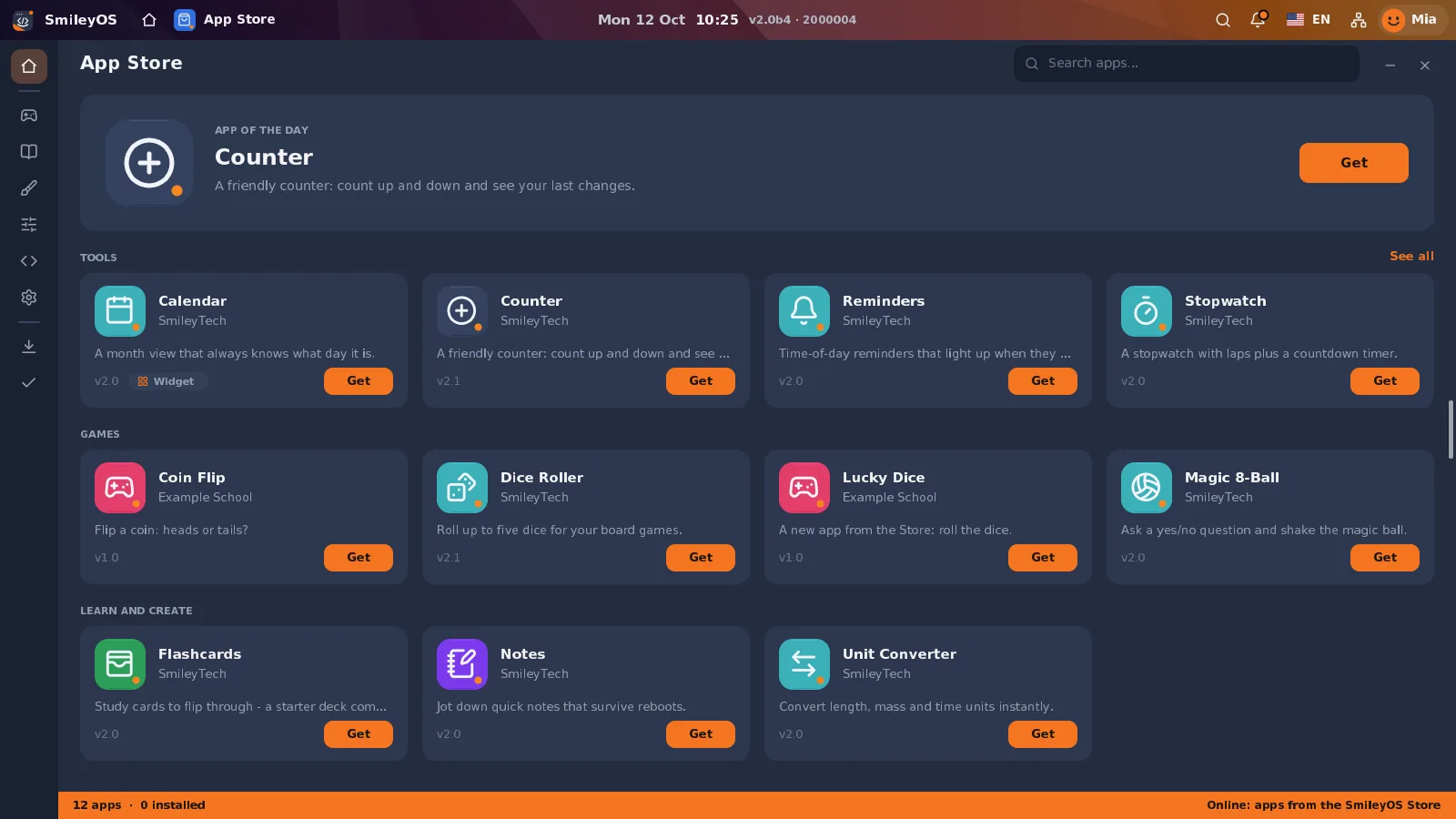Click the Flashcards app icon
The height and width of the screenshot is (819, 1456).
point(120,664)
